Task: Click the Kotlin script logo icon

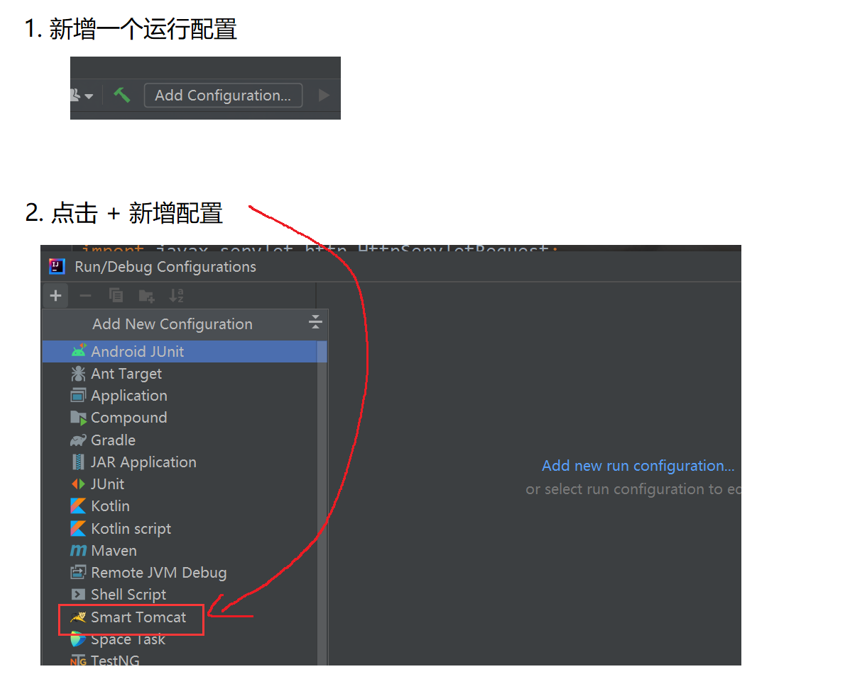Action: click(x=78, y=528)
